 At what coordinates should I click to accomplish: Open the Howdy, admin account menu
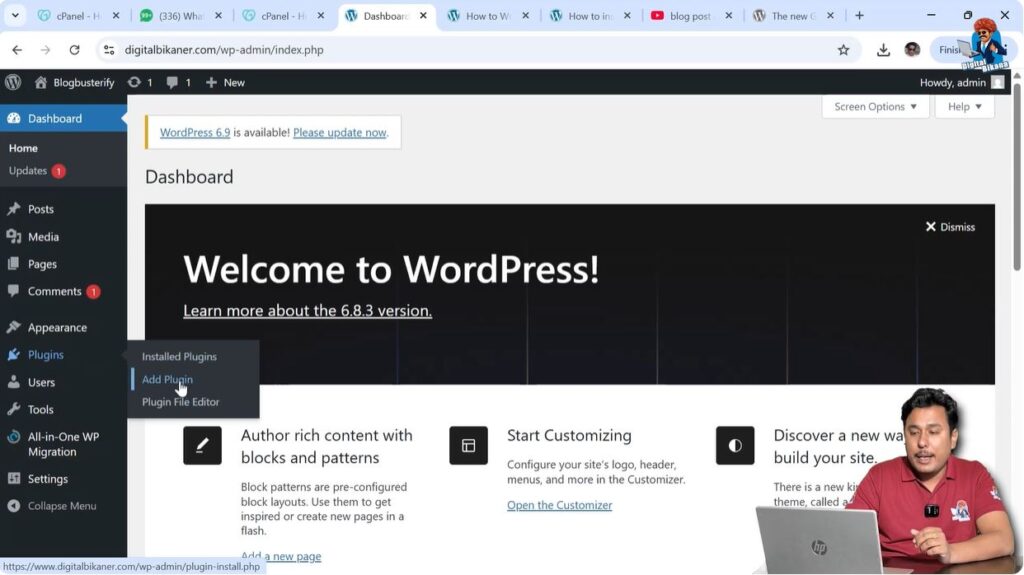pyautogui.click(x=961, y=82)
